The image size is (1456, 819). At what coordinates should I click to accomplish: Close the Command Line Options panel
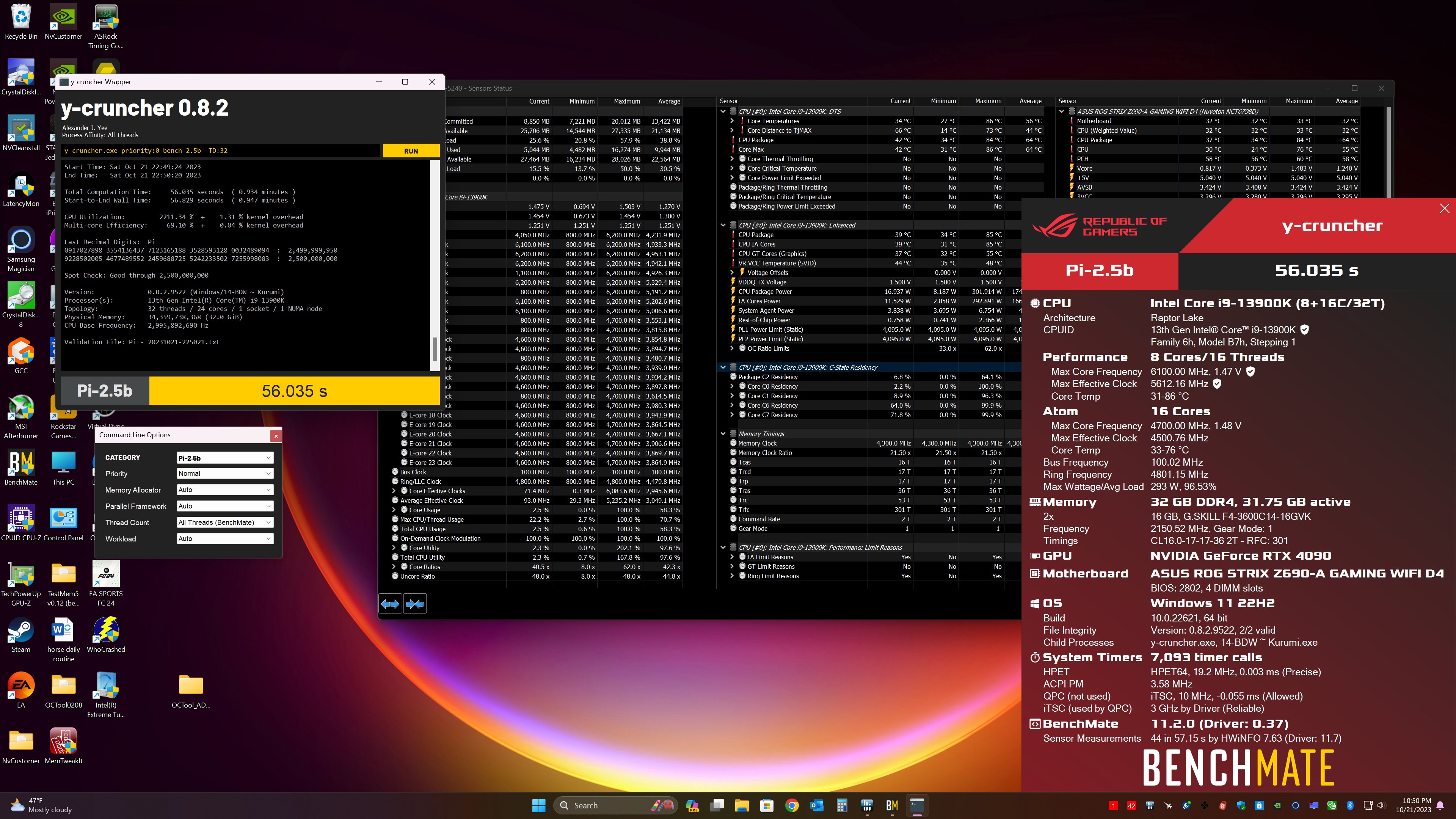pyautogui.click(x=276, y=436)
